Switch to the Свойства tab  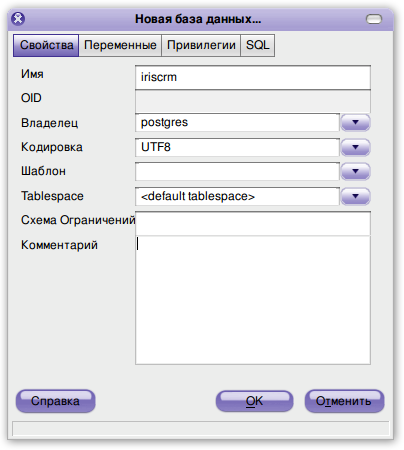click(46, 45)
